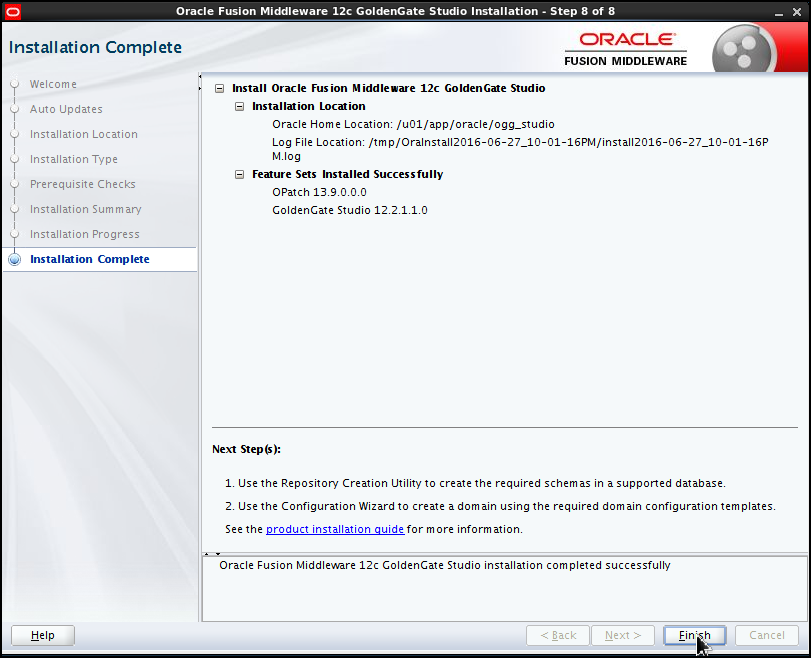The image size is (811, 658).
Task: Collapse the Feature Sets Installed Successfully section
Action: [239, 174]
